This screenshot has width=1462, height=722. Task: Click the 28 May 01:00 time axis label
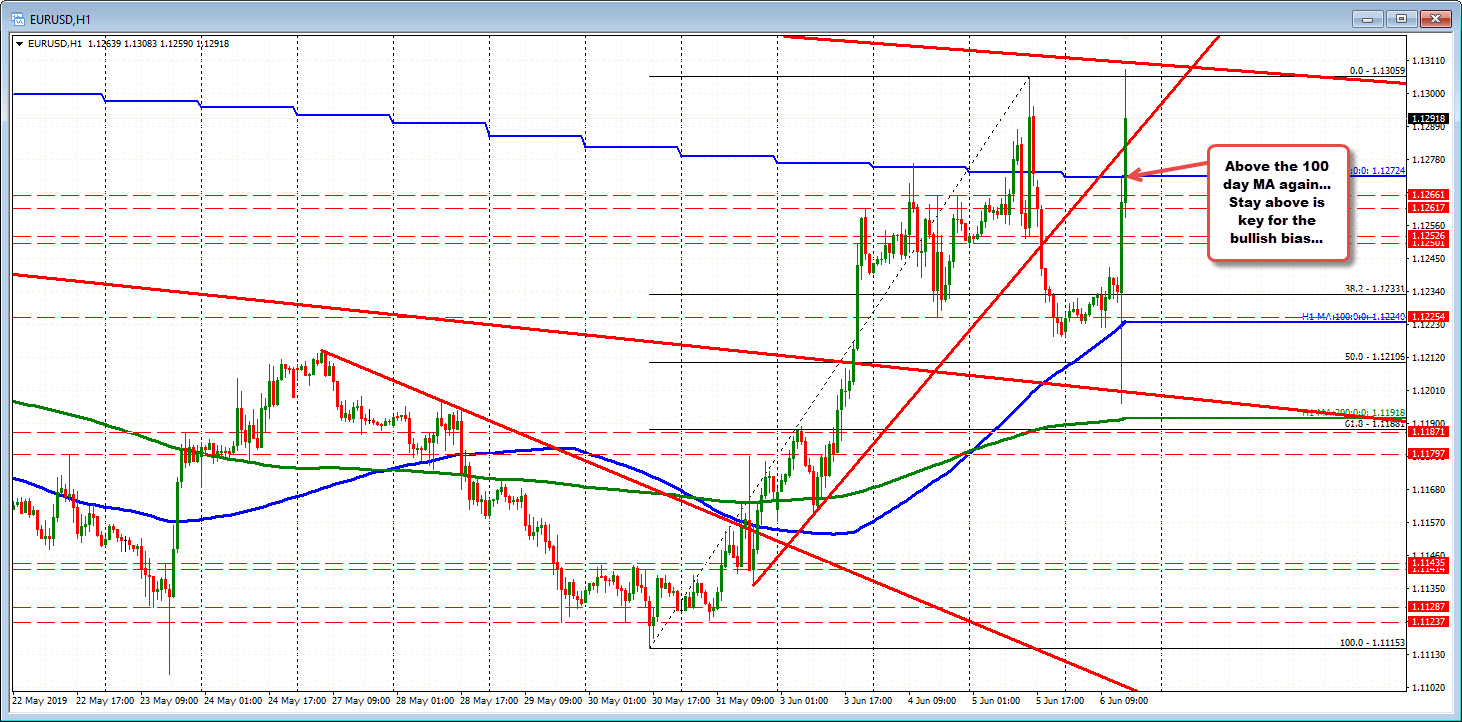coord(426,700)
